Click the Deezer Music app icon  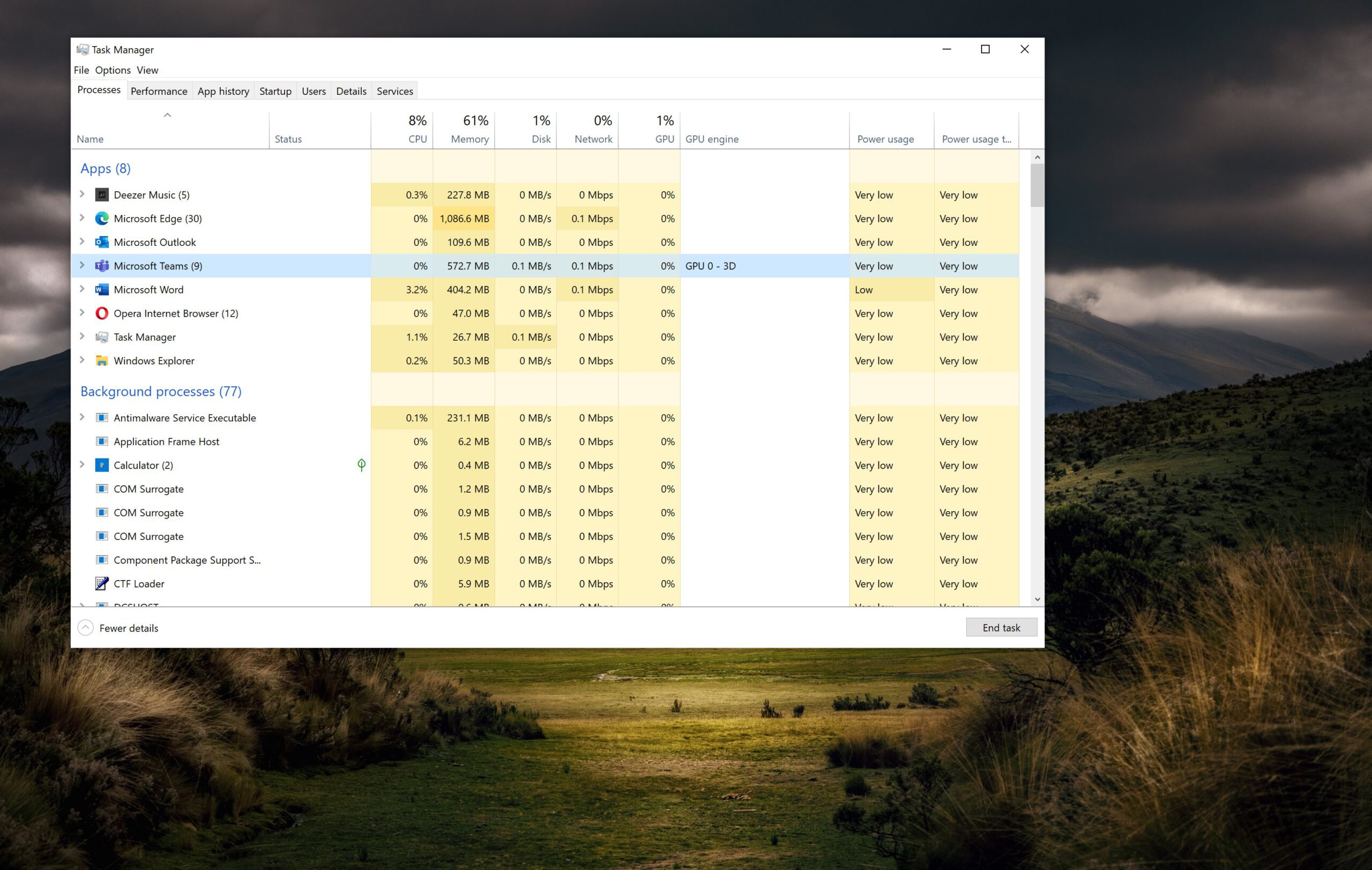[x=102, y=194]
